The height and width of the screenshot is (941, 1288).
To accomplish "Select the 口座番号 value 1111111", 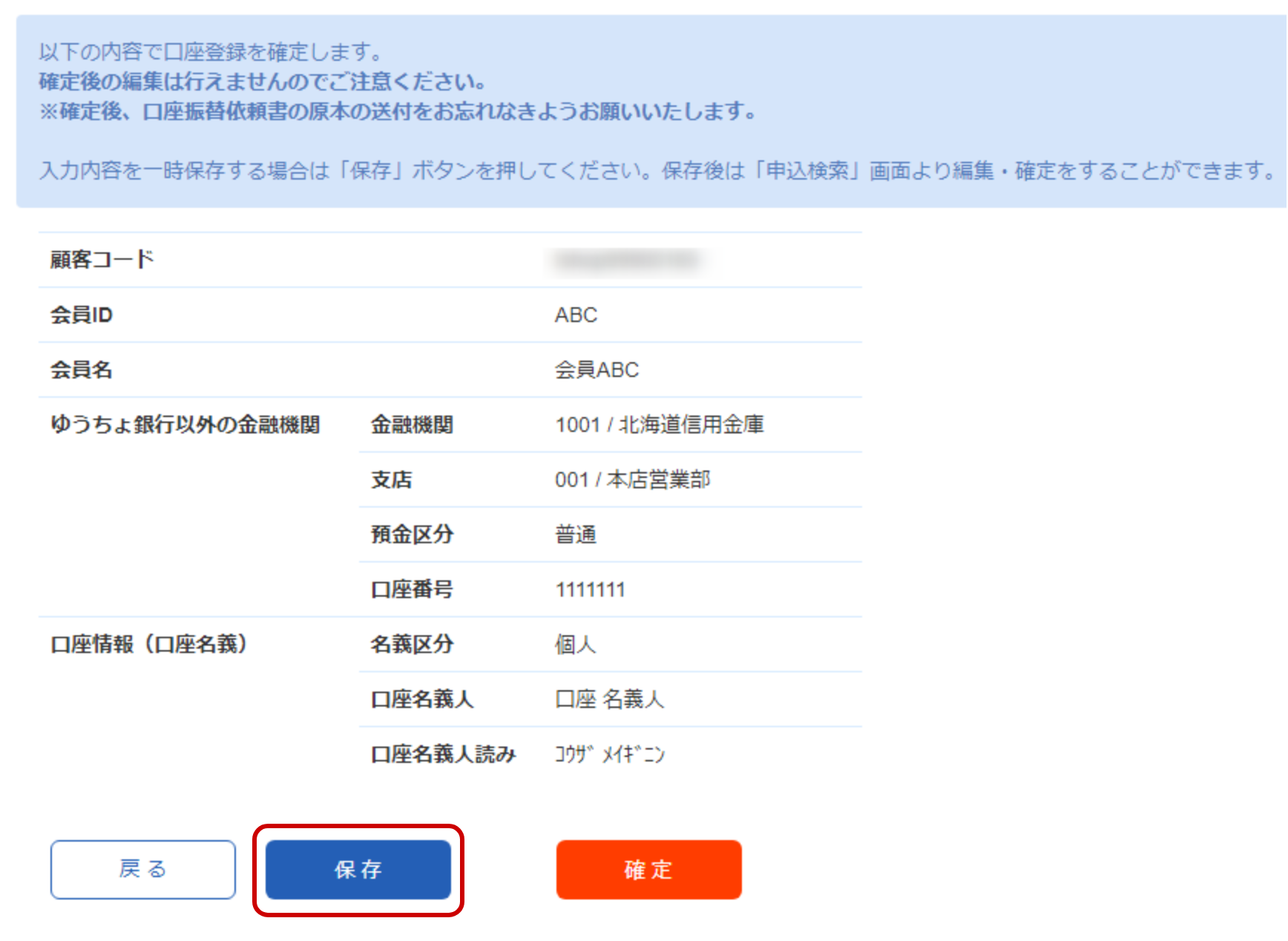I will click(x=591, y=589).
